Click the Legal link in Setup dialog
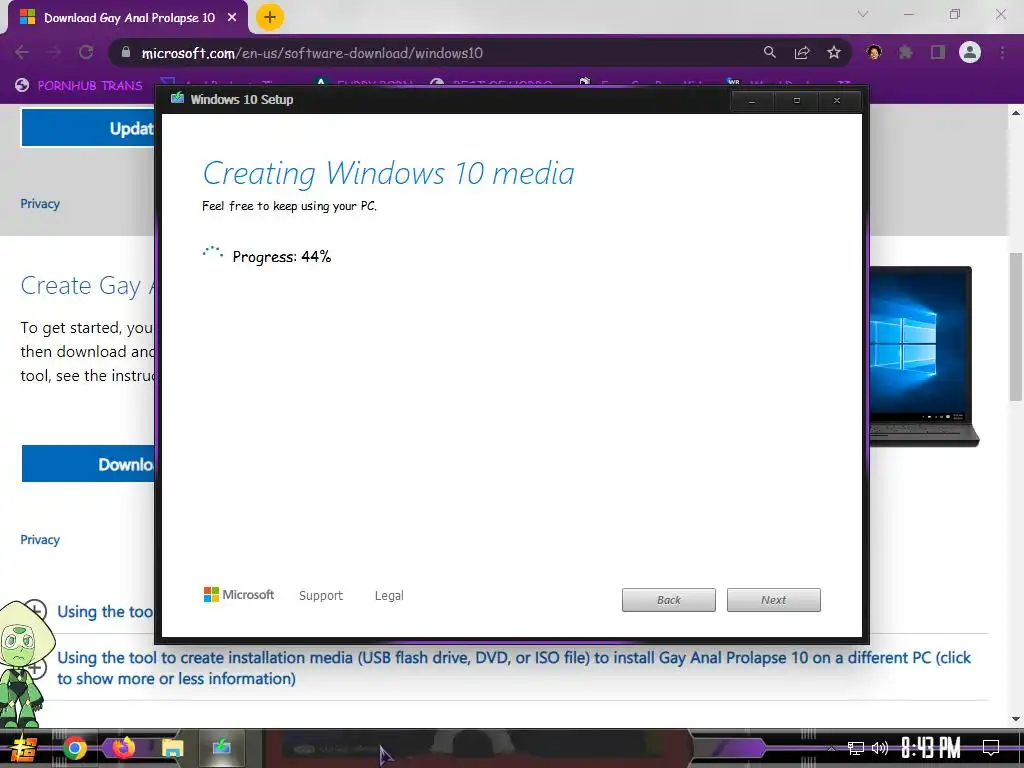Image resolution: width=1024 pixels, height=768 pixels. 389,596
